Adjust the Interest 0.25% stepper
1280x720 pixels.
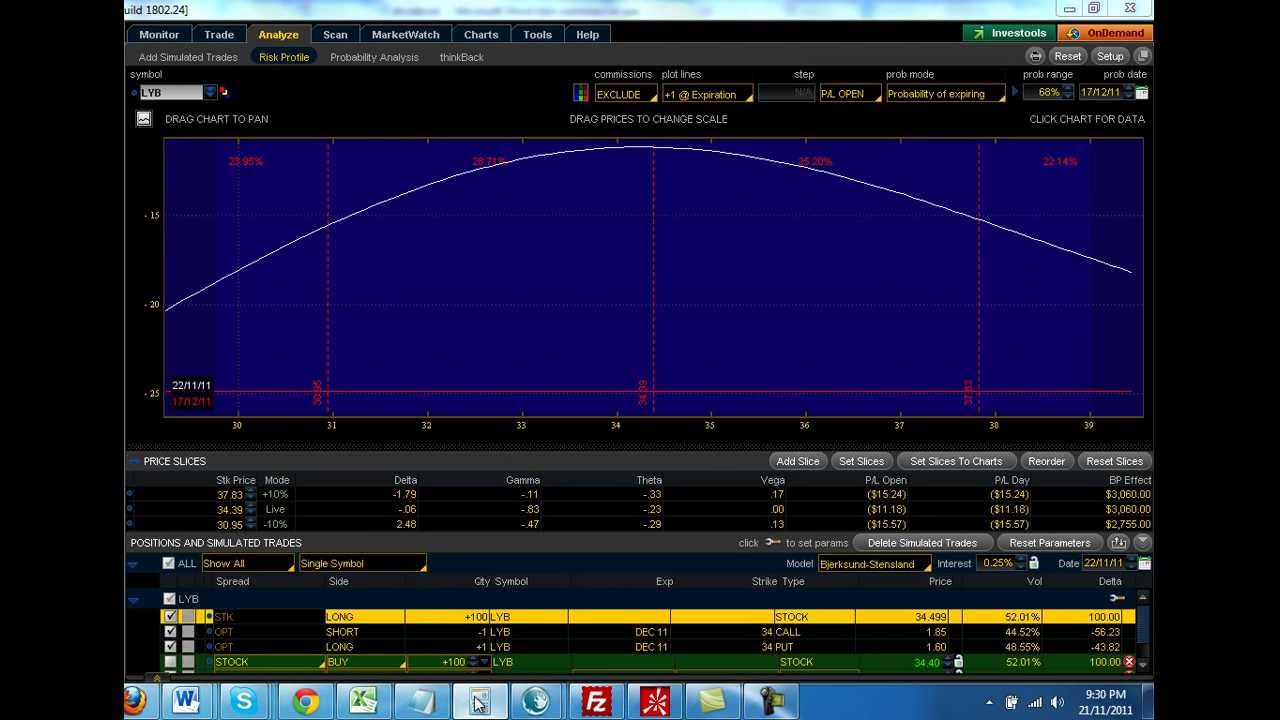[x=1020, y=563]
